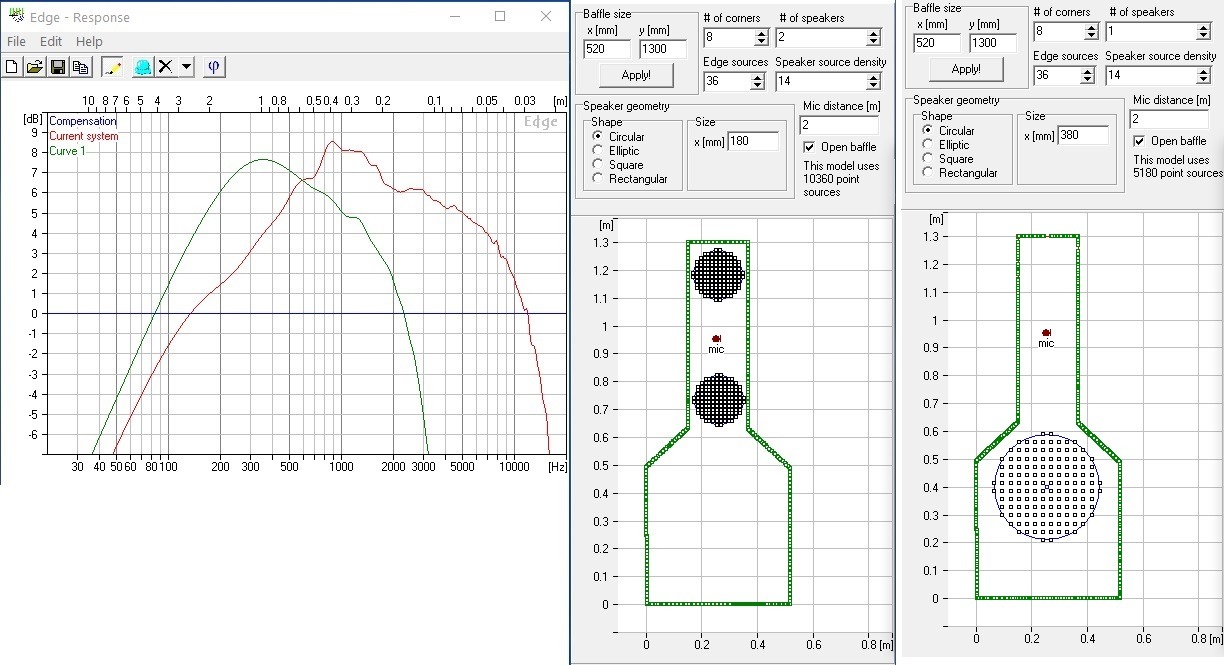Click speaker size field showing 180
Viewport: 1227px width, 665px height.
(x=753, y=141)
